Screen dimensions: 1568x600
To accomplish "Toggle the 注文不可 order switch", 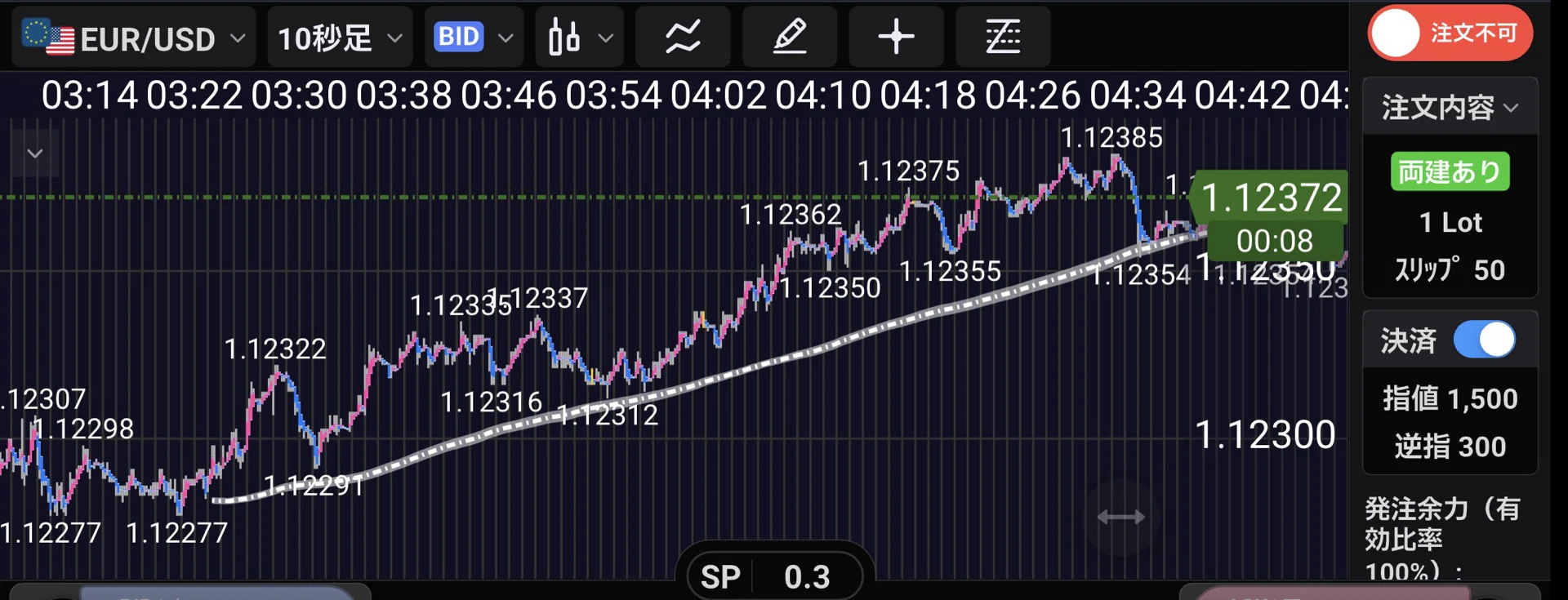I will [1450, 33].
